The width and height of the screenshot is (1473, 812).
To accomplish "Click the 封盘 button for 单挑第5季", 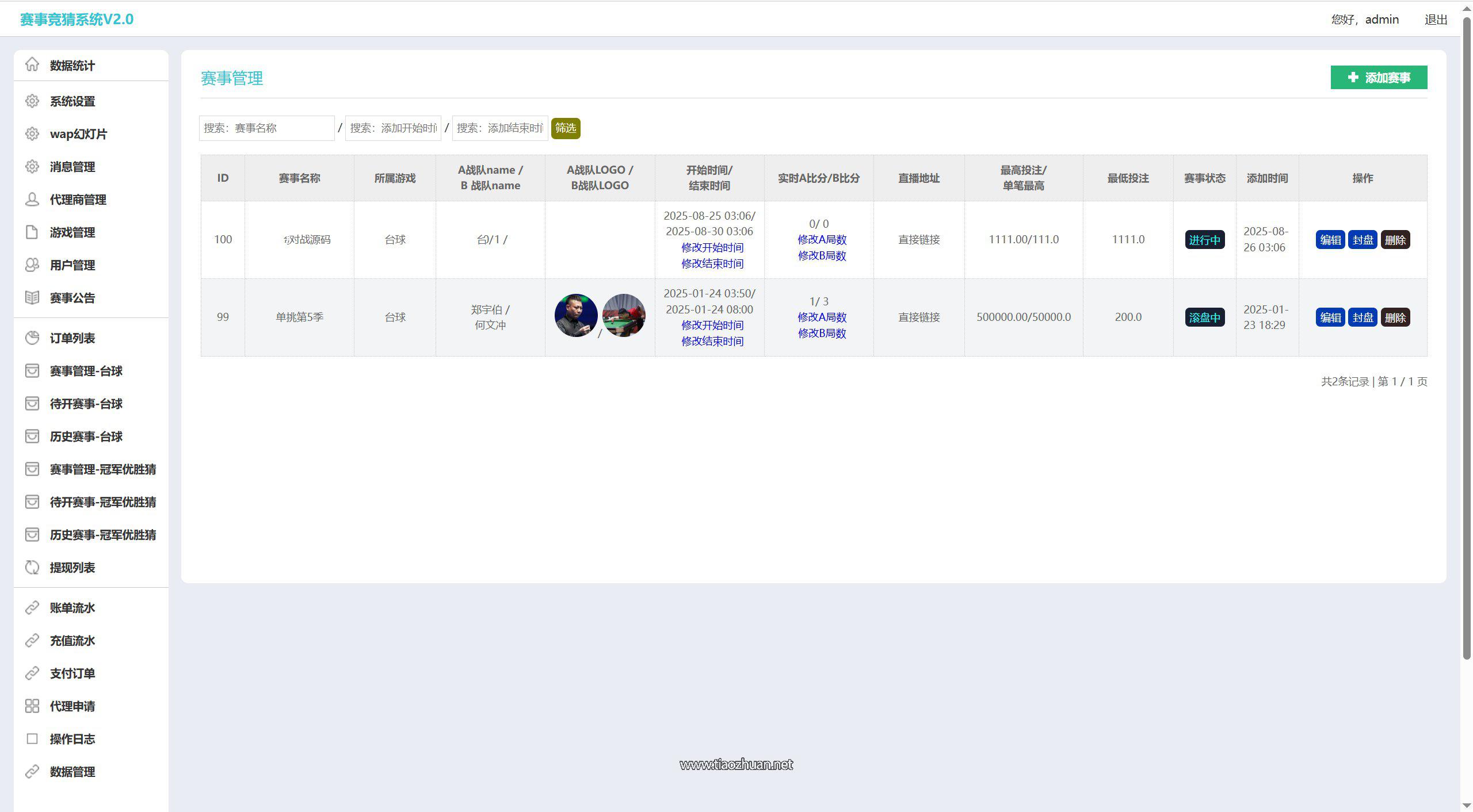I will pyautogui.click(x=1362, y=317).
